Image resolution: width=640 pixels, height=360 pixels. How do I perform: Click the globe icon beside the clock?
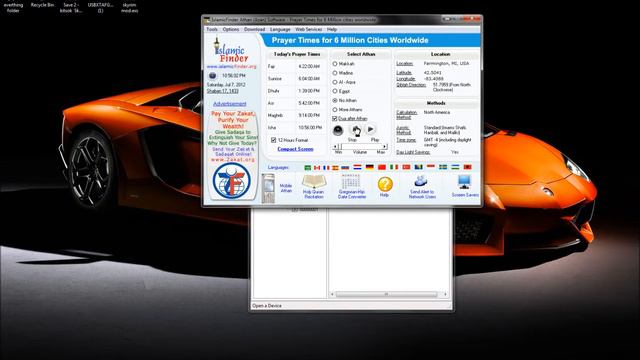[x=212, y=76]
